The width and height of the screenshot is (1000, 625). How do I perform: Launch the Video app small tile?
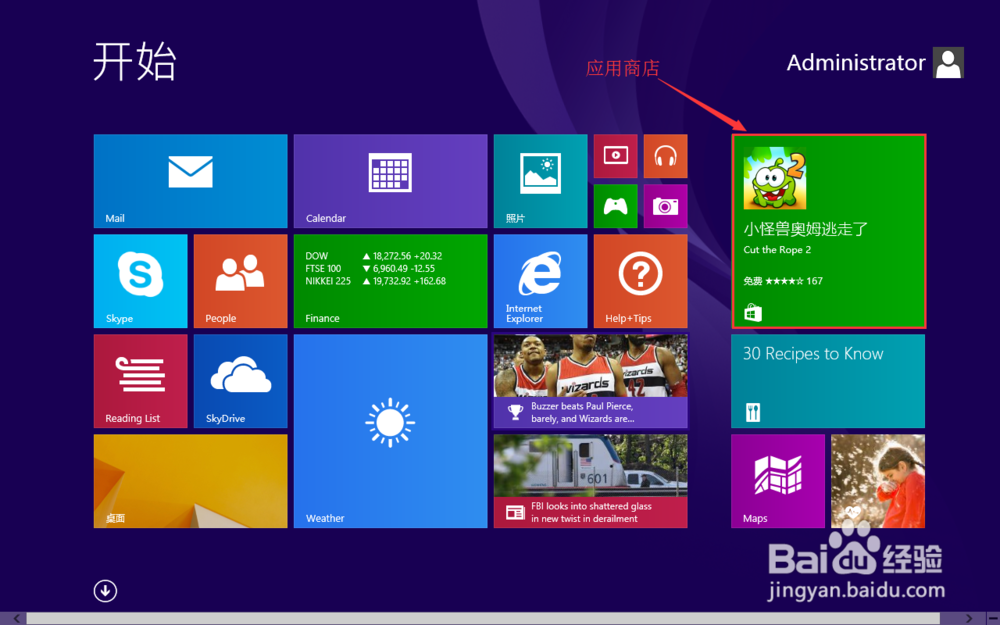[x=615, y=156]
